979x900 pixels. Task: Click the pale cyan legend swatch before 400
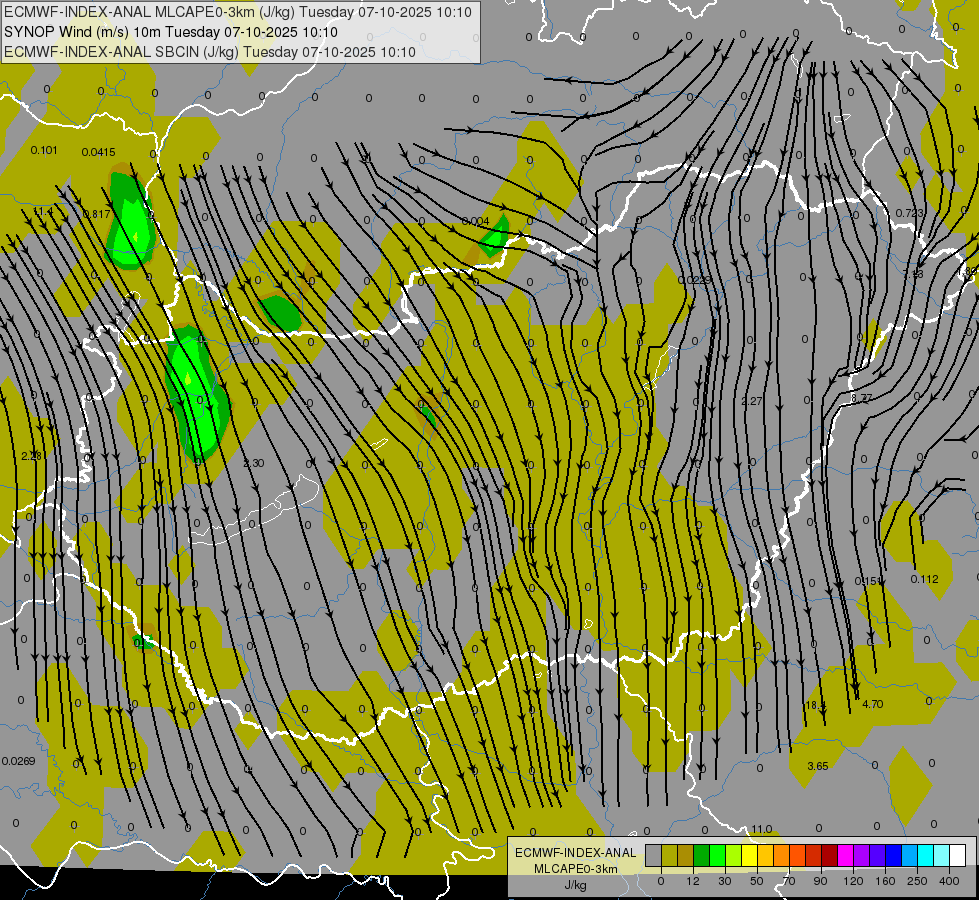click(x=942, y=856)
